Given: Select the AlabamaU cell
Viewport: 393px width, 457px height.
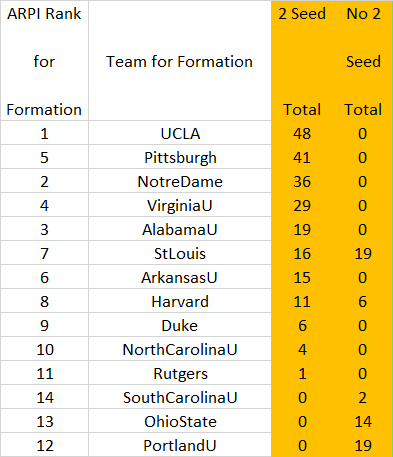Looking at the screenshot, I should tap(180, 229).
